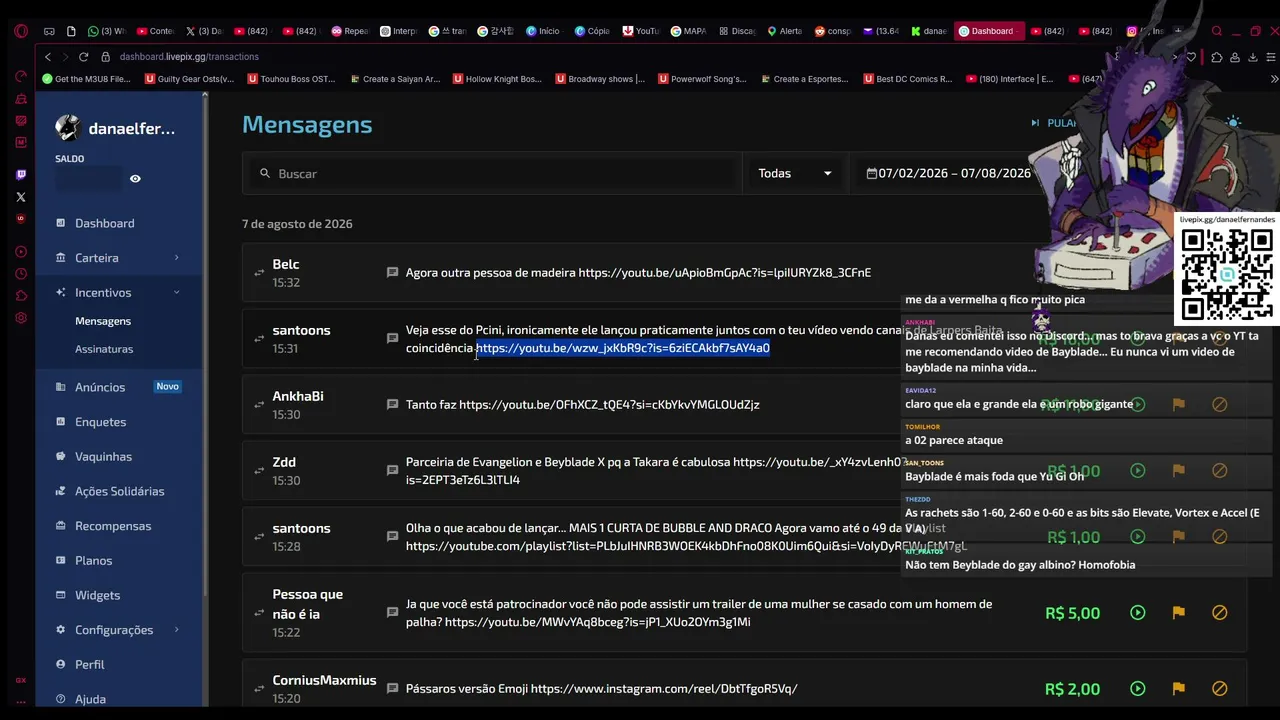The image size is (1280, 720).
Task: Open the date range picker
Action: 948,173
